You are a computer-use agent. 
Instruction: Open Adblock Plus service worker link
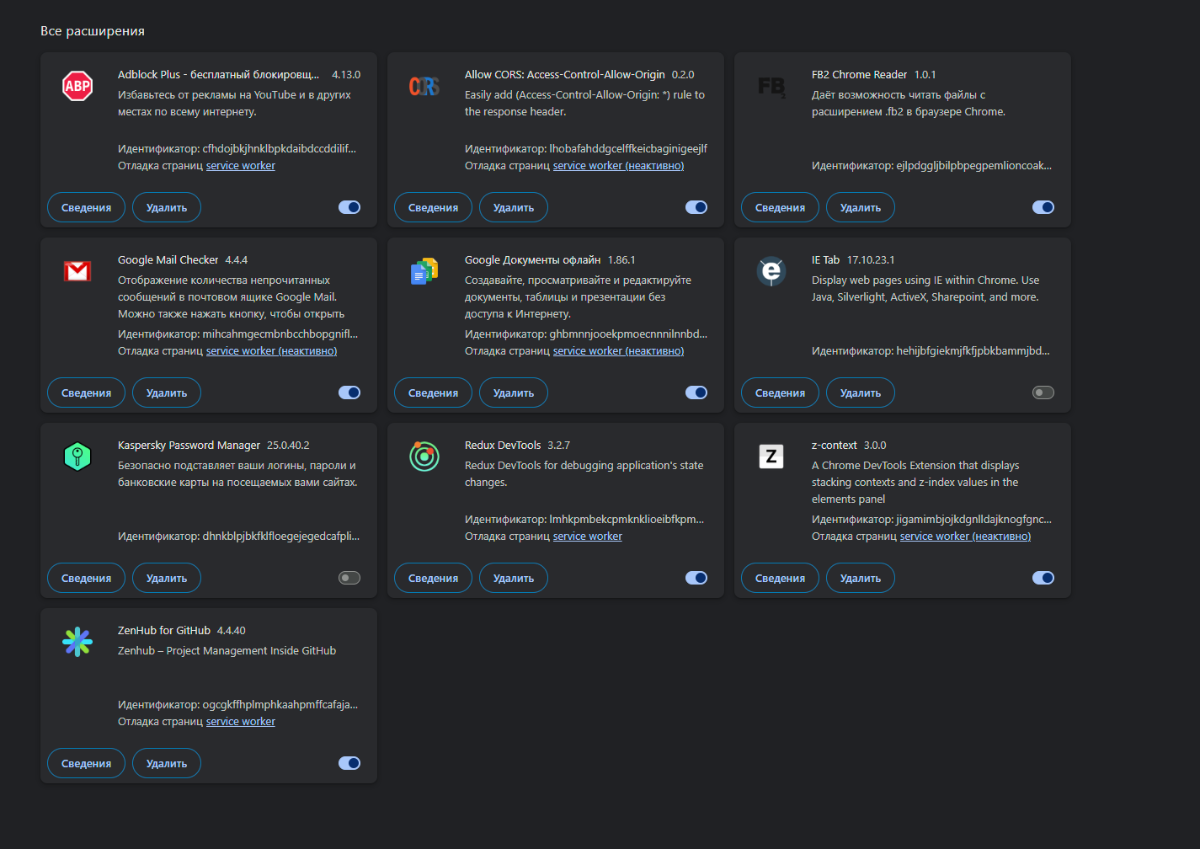click(240, 166)
